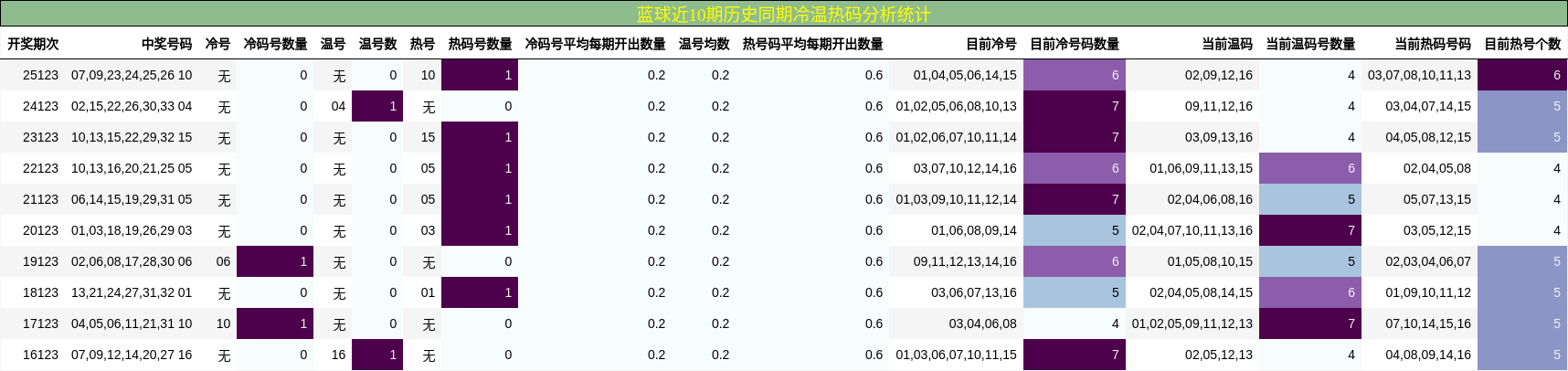
Task: Click winning numbers 06,14,15,19,29,31 05
Action: (x=132, y=199)
